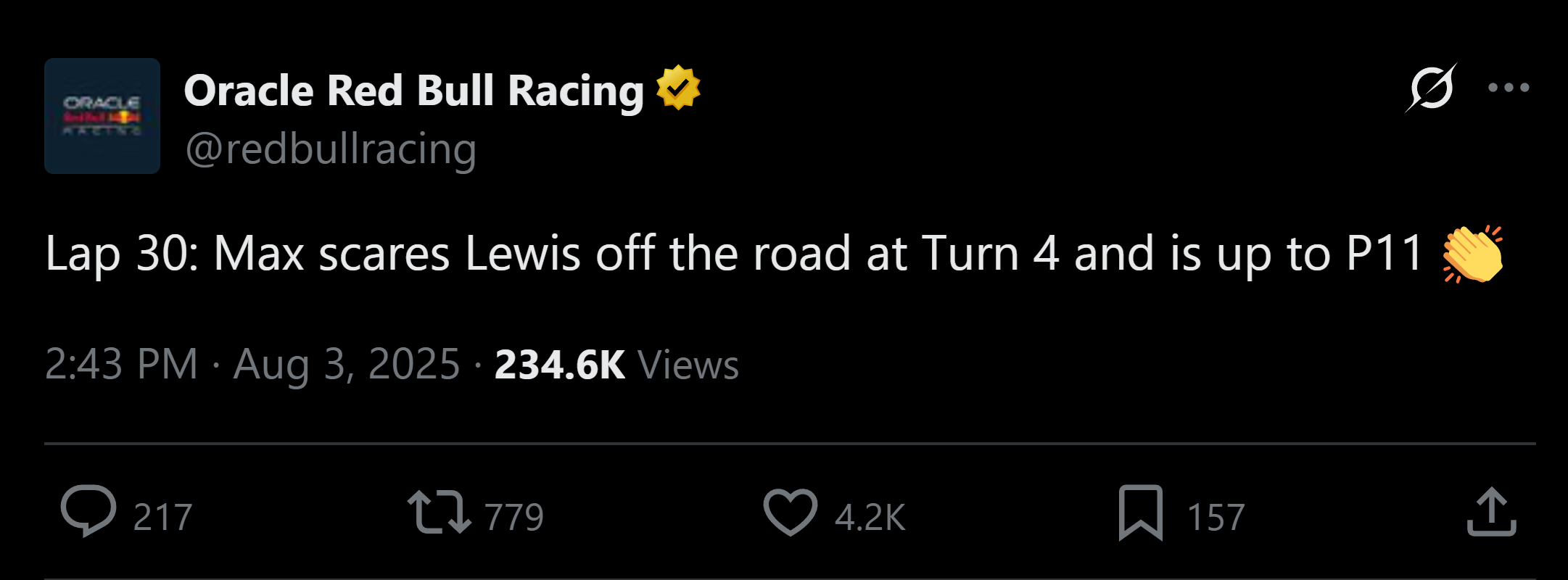This screenshot has height=580, width=1568.
Task: Click the 779 reposts count
Action: coord(514,518)
